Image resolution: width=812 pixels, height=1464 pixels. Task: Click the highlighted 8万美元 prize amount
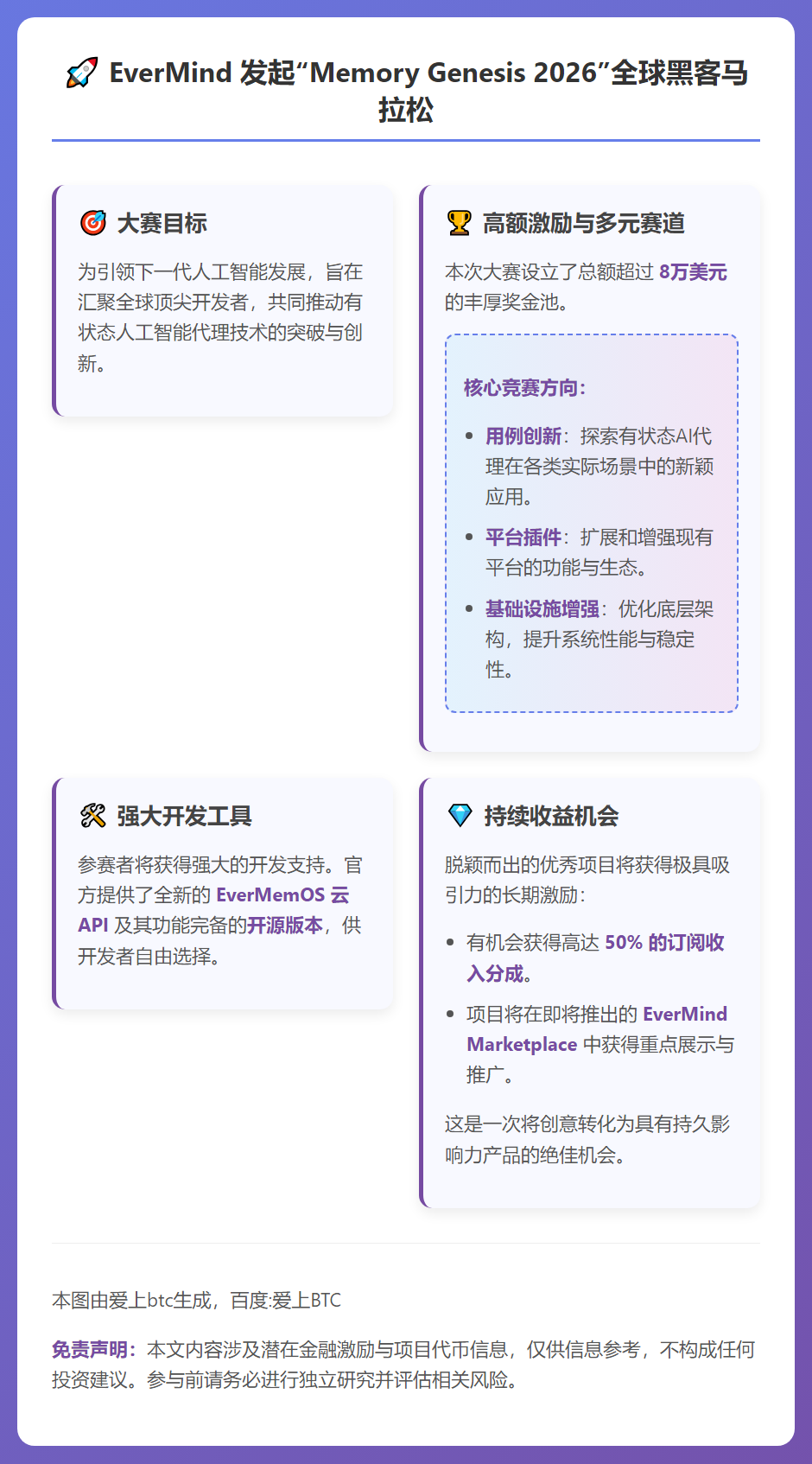click(x=693, y=272)
